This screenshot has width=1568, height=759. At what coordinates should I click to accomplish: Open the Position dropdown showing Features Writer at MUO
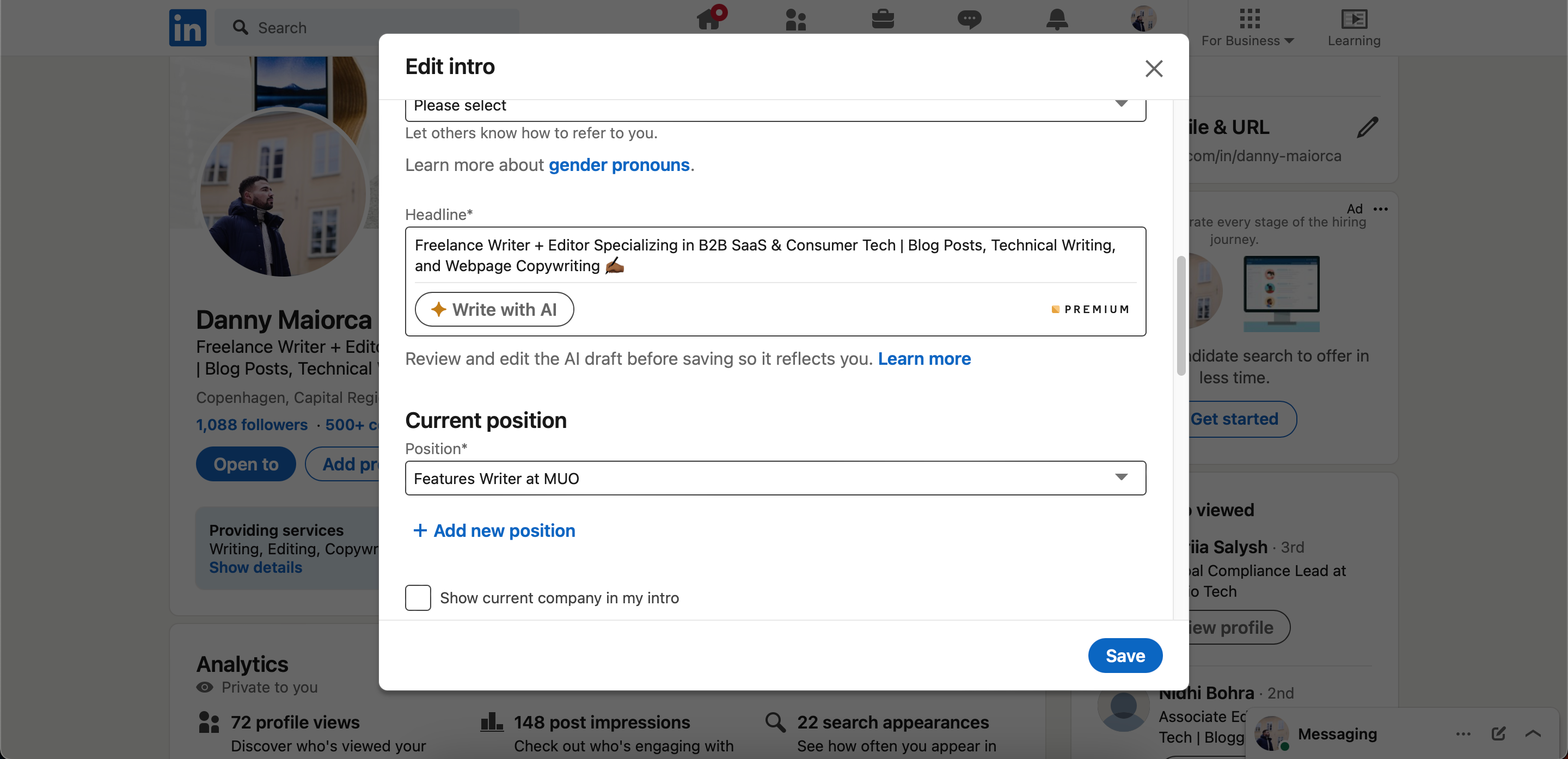coord(775,479)
